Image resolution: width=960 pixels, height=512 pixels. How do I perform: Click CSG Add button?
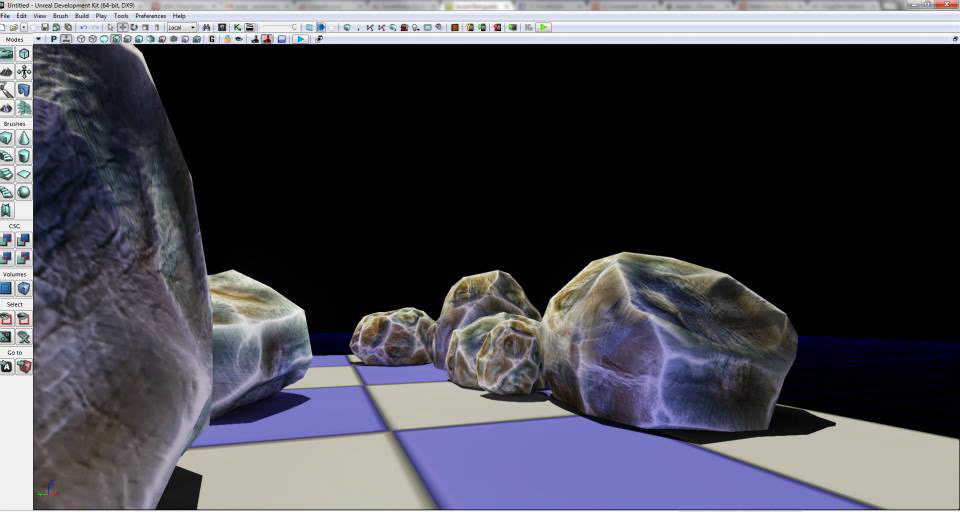6,239
